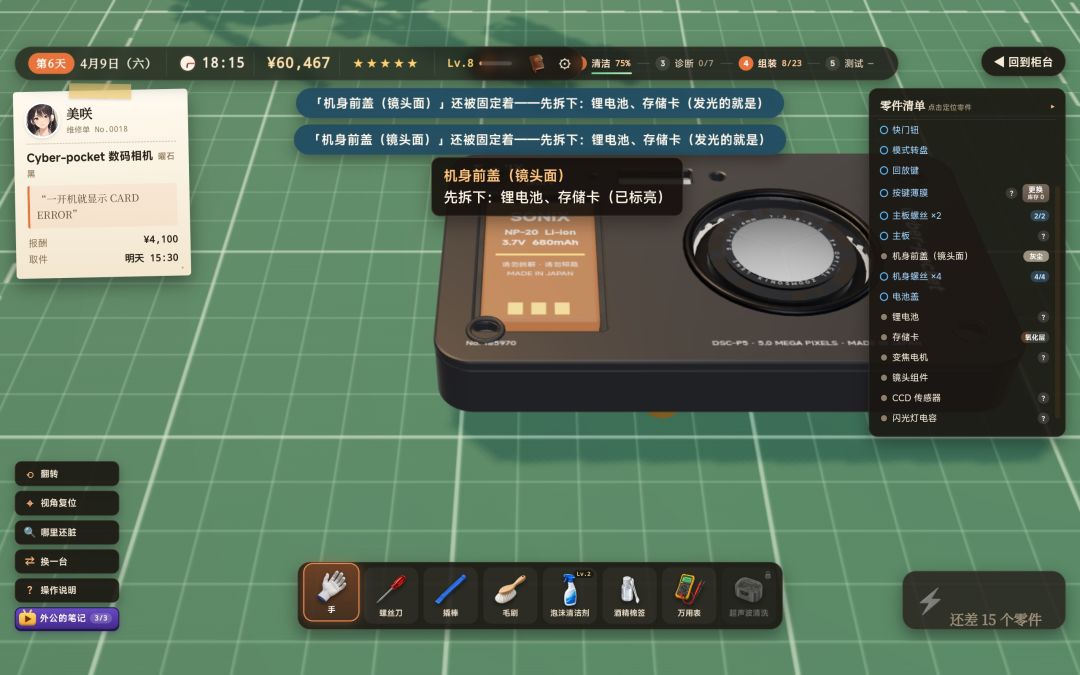Click the clock icon beside 18:15

187,63
